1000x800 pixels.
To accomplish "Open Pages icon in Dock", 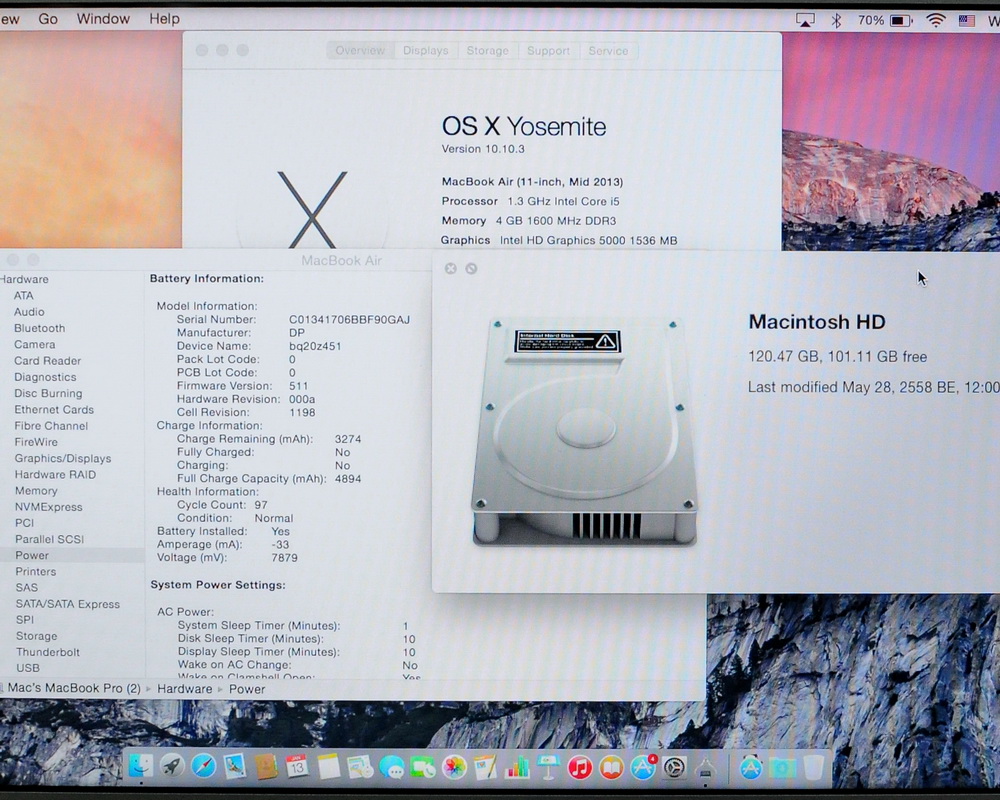I will (x=485, y=767).
